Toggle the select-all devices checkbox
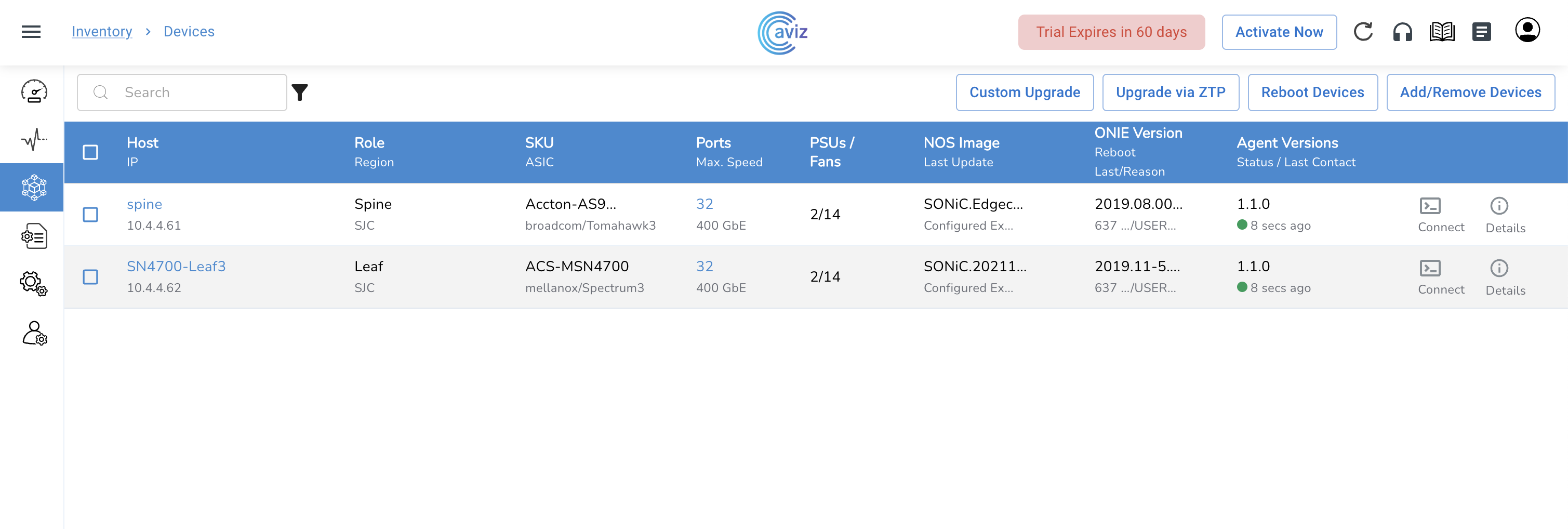 tap(90, 152)
